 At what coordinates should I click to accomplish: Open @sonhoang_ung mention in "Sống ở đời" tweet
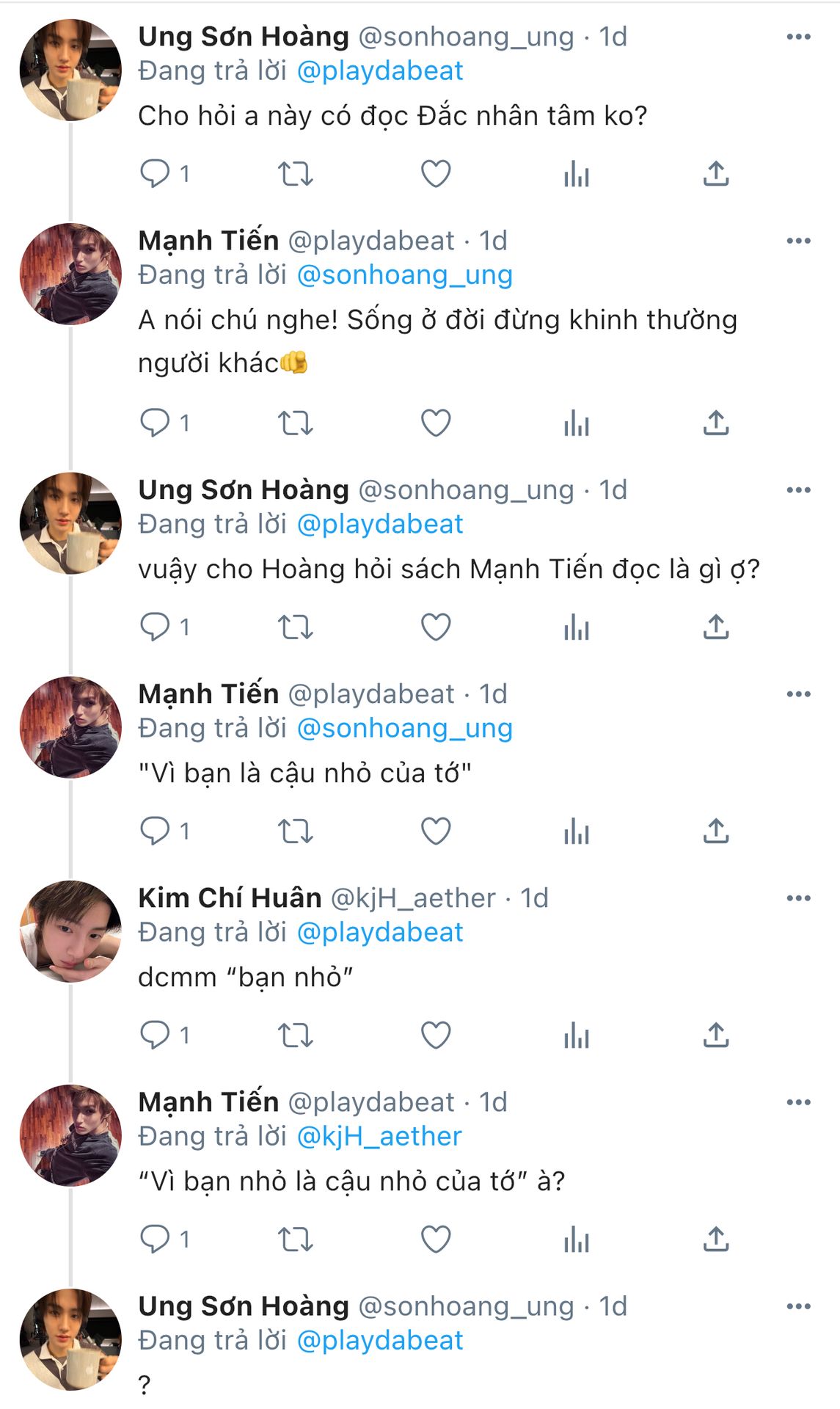(404, 274)
